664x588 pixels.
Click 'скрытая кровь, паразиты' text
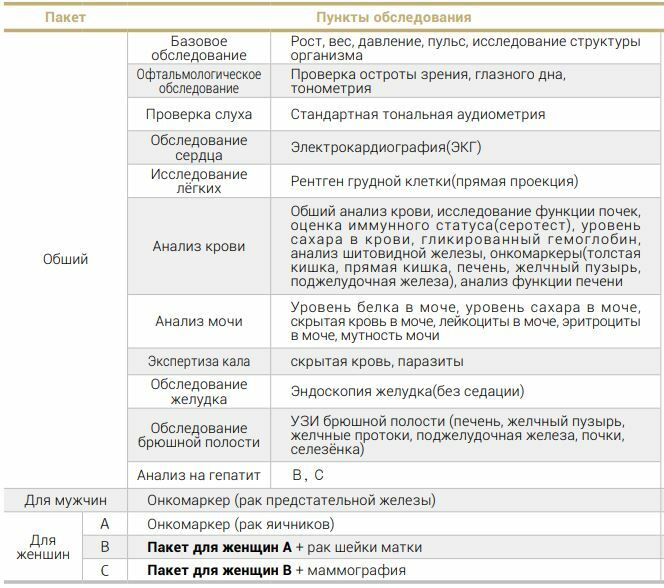coord(377,362)
